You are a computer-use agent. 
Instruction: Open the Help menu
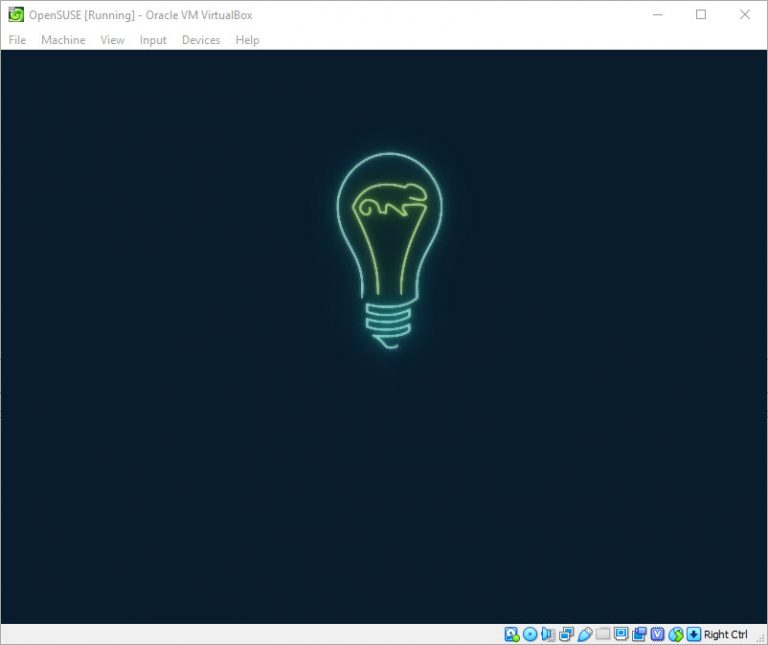pos(247,40)
